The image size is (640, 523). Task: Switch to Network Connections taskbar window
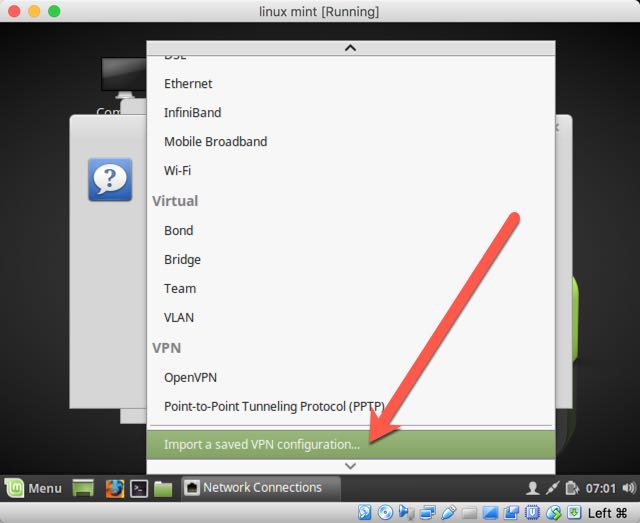261,488
